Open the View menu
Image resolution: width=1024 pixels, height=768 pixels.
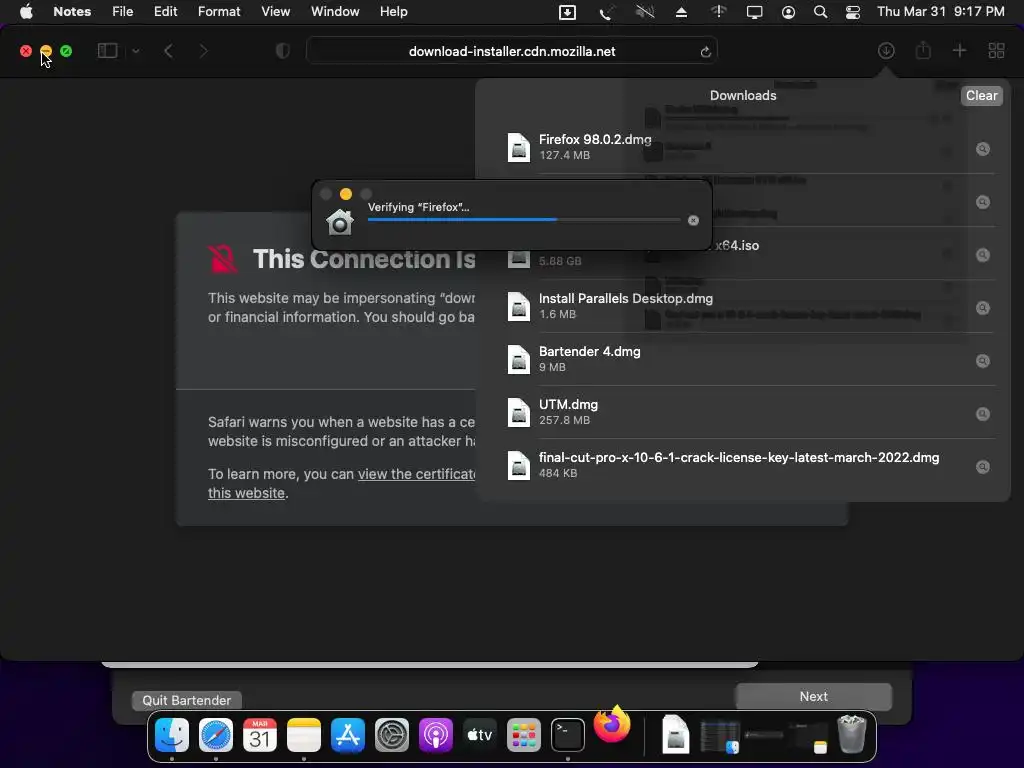pyautogui.click(x=276, y=12)
